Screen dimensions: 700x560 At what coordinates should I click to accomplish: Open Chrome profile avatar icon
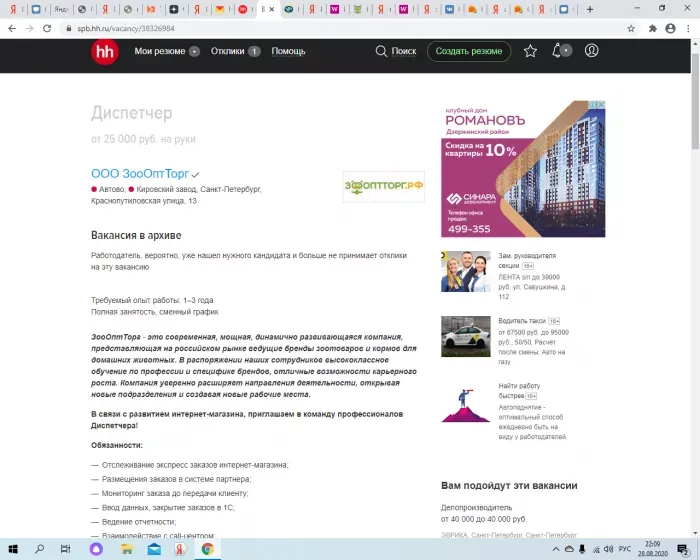pyautogui.click(x=670, y=29)
